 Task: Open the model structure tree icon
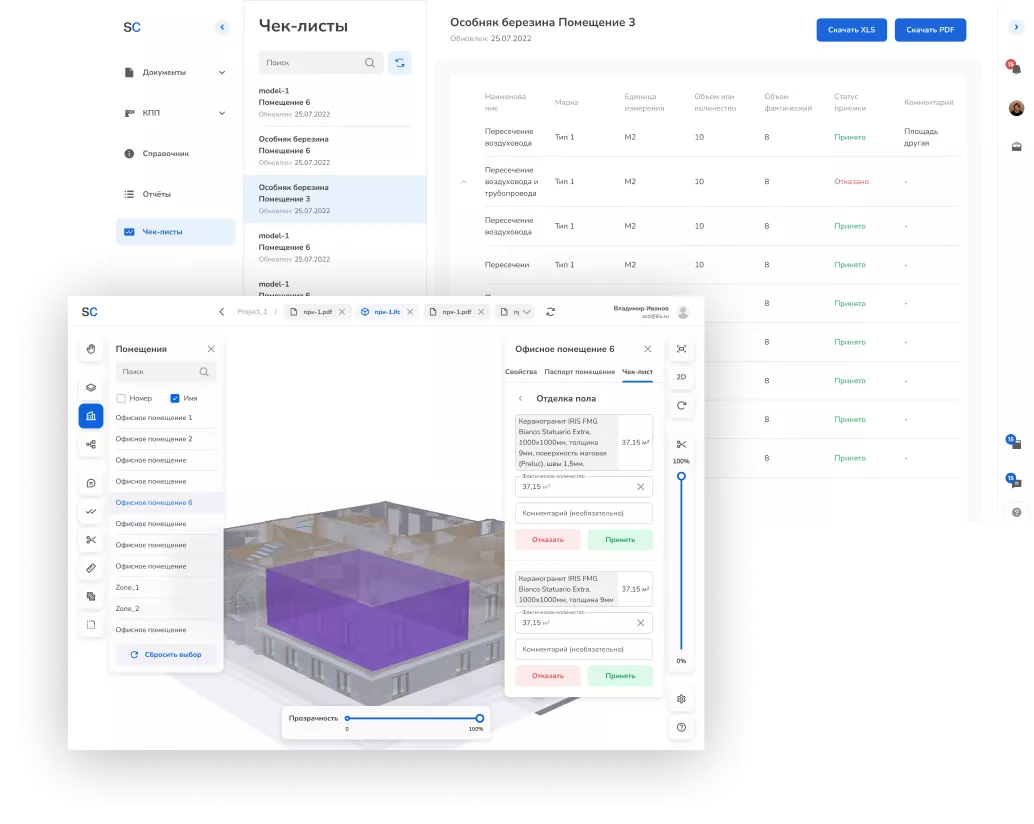click(90, 444)
